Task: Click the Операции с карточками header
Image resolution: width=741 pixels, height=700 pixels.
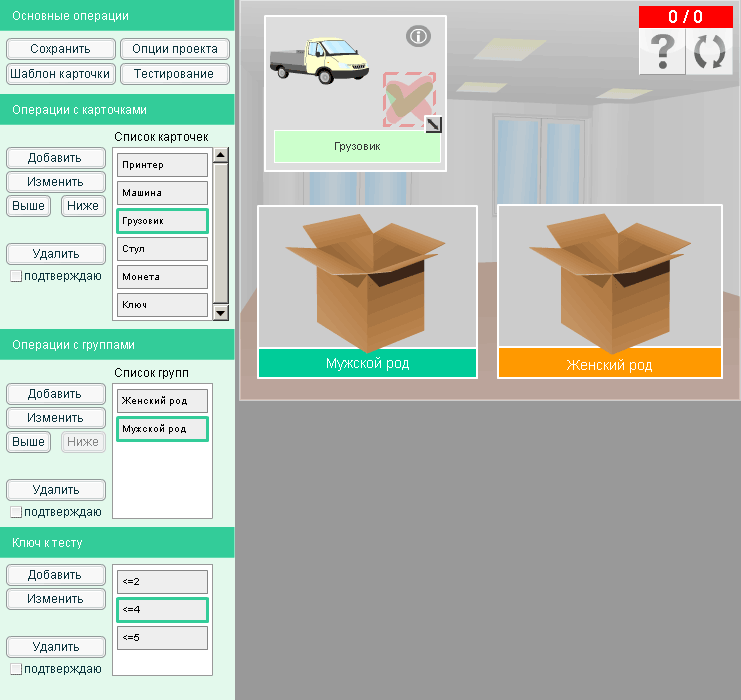Action: (x=117, y=110)
